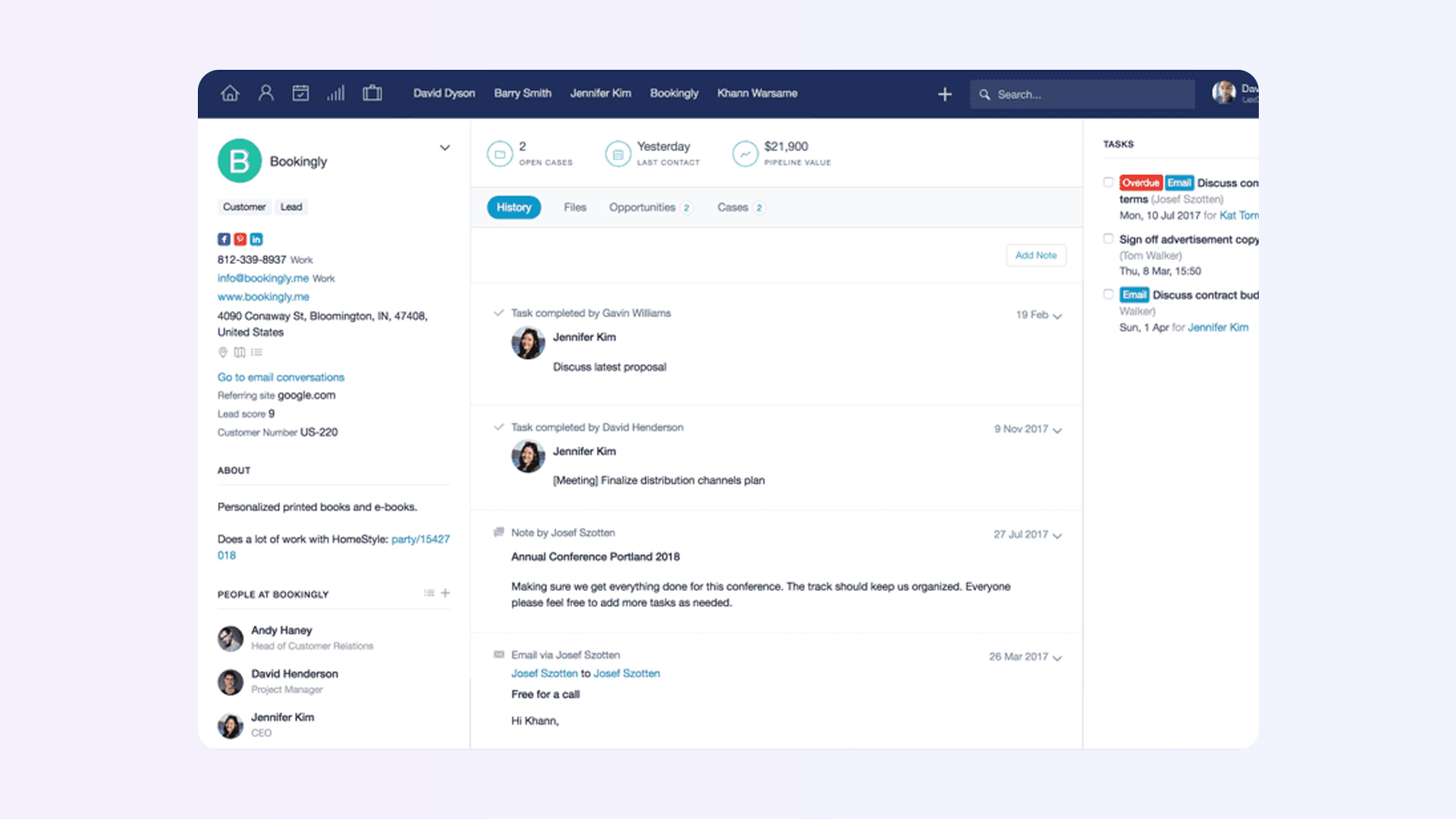Expand the 27 Jul 2017 note chevron
Viewport: 1456px width, 819px height.
point(1058,536)
